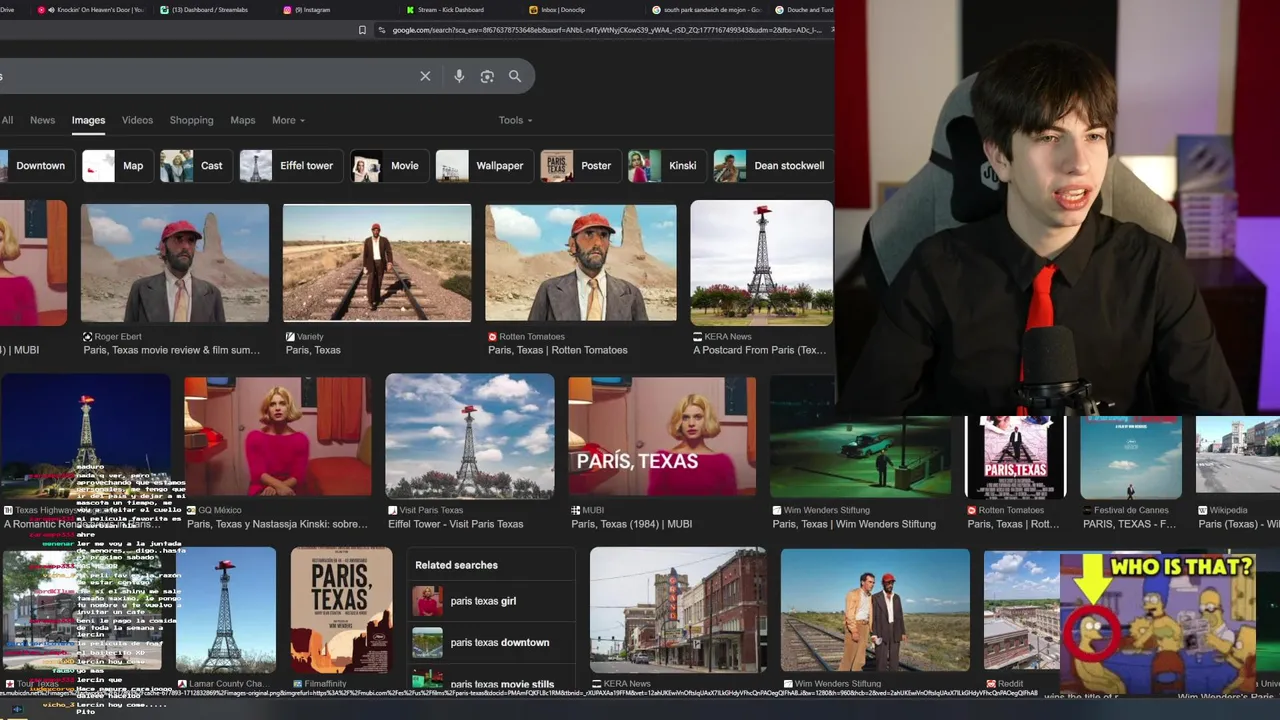Screen dimensions: 1280x720
Task: Open the Videos results tab
Action: click(137, 120)
